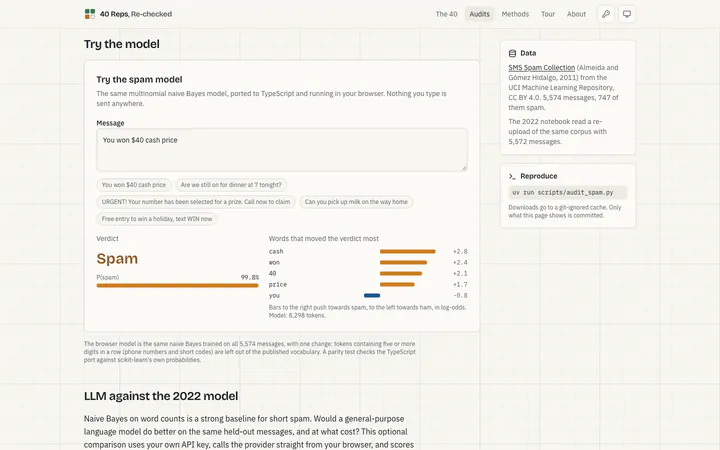Click the 99.8% probability value
The width and height of the screenshot is (720, 450).
coord(250,277)
